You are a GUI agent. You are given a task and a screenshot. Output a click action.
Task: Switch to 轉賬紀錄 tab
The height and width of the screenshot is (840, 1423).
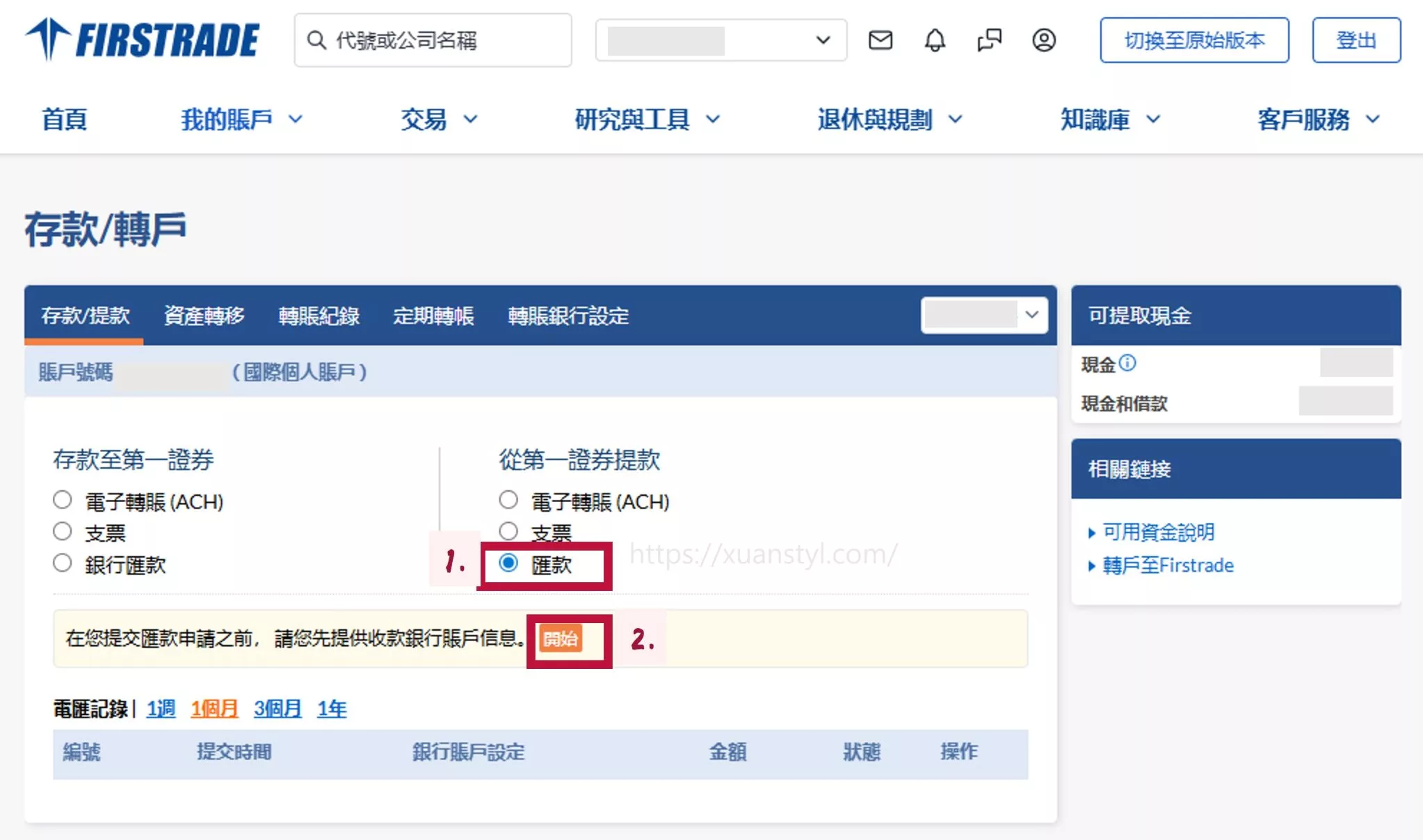click(319, 316)
